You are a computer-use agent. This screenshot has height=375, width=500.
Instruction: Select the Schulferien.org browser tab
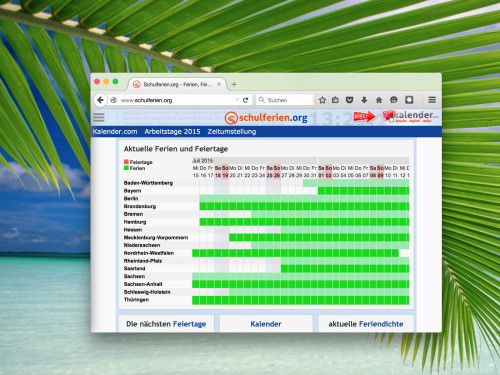click(x=177, y=84)
